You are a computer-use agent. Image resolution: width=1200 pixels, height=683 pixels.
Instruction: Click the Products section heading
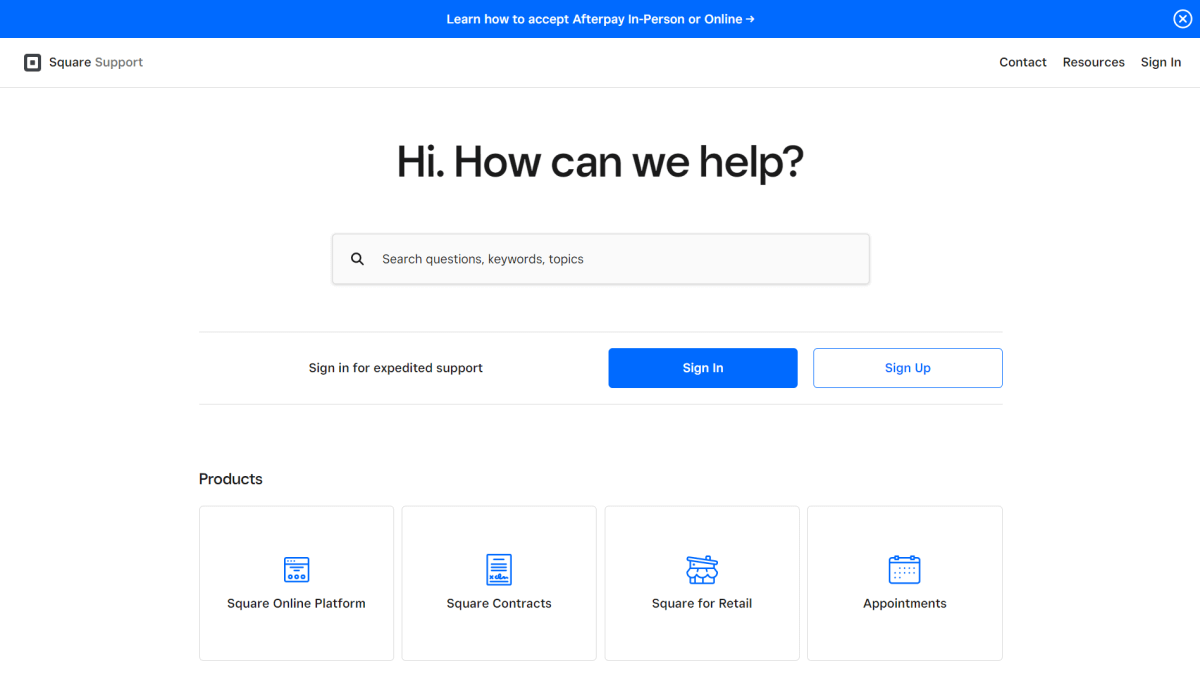(231, 479)
